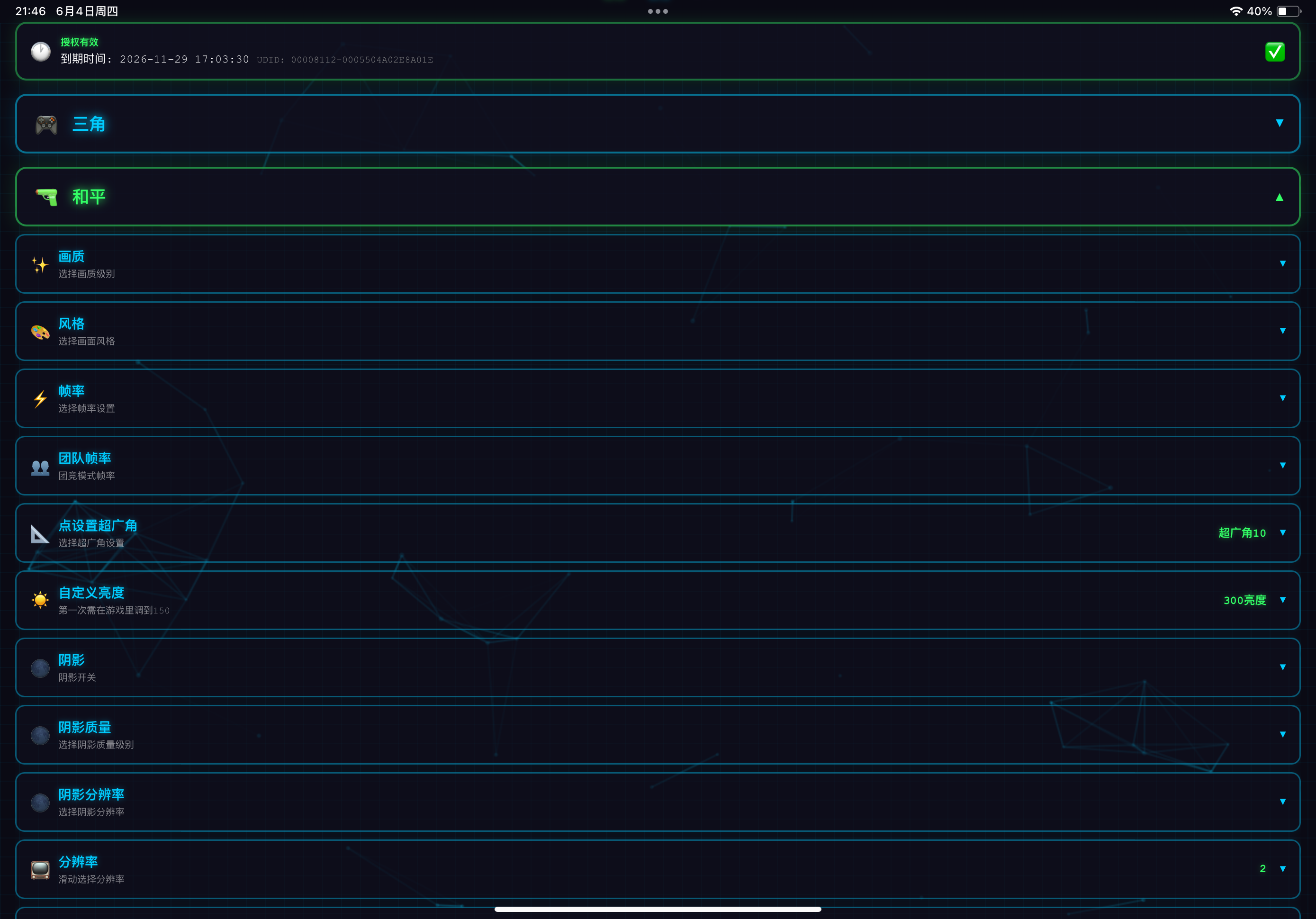Open the 风格 dropdown arrow
Image resolution: width=1316 pixels, height=919 pixels.
(x=1283, y=331)
